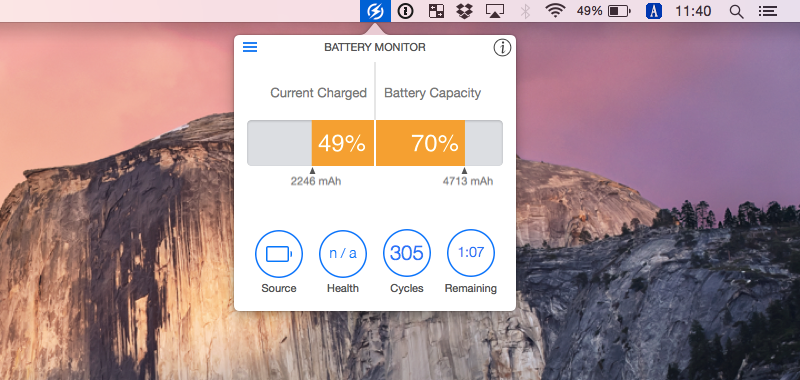Click the Health label
Viewport: 800px width, 380px height.
click(343, 288)
